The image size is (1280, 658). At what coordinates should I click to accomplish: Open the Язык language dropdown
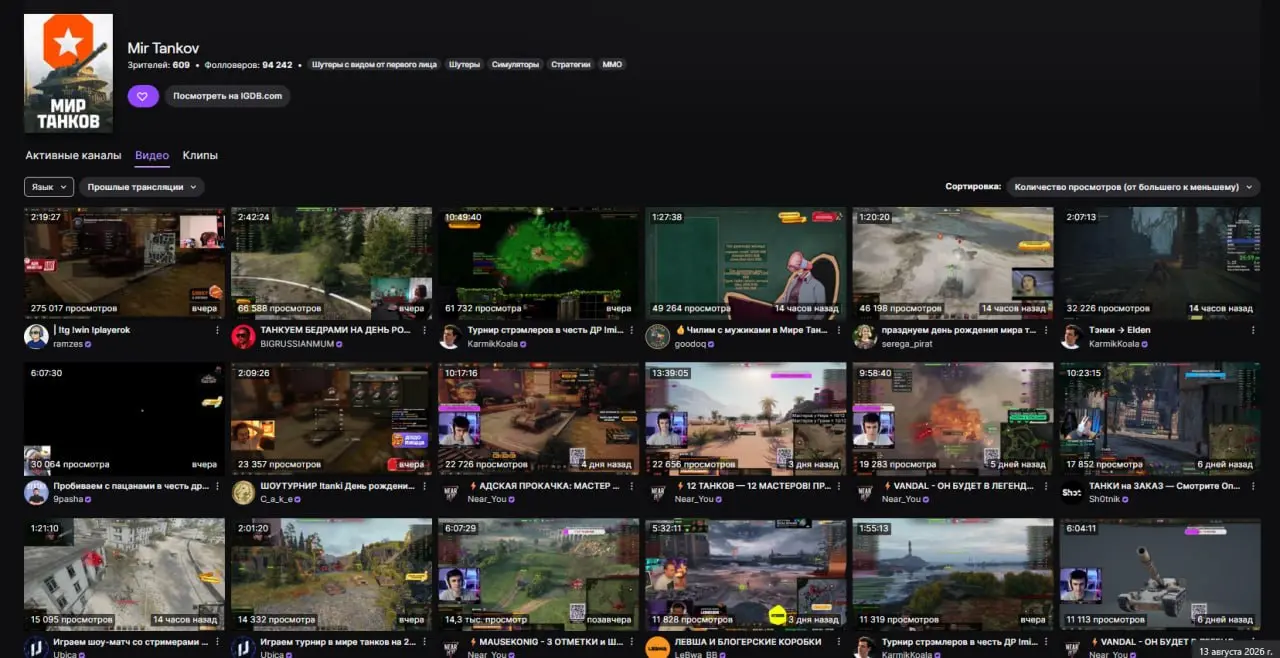(x=49, y=187)
